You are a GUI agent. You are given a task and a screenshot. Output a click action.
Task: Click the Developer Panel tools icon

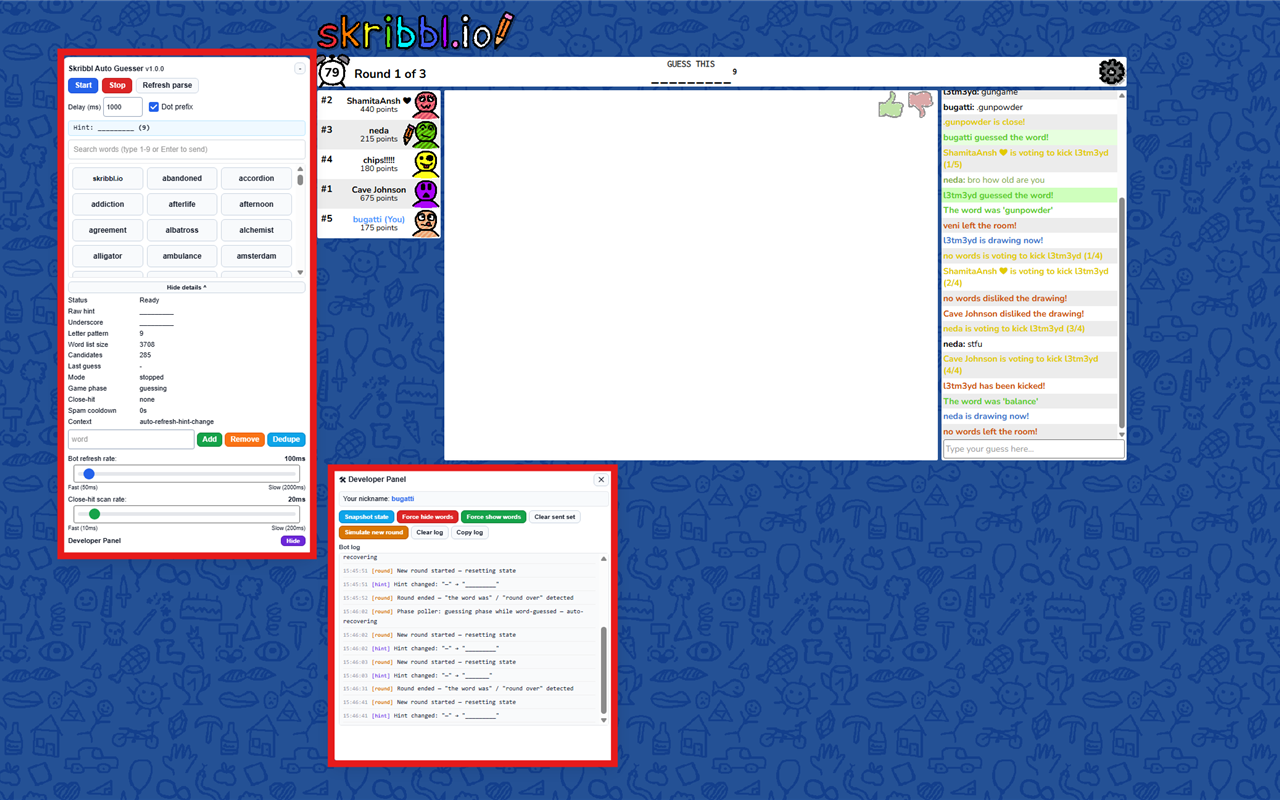pos(343,480)
